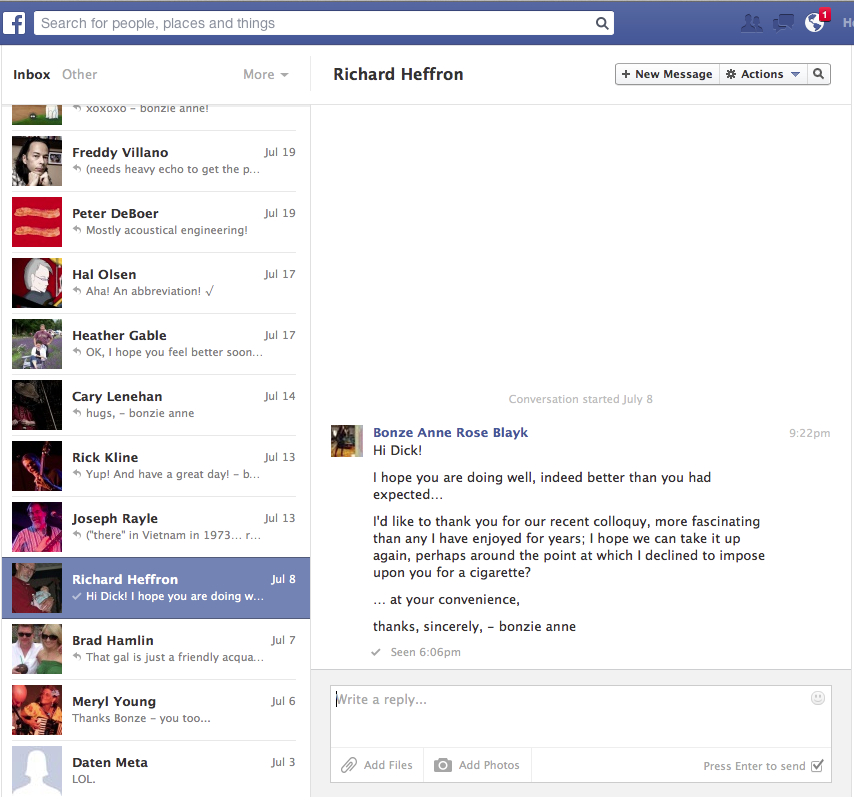Click the search icon next to Actions
The image size is (854, 797).
(x=818, y=73)
